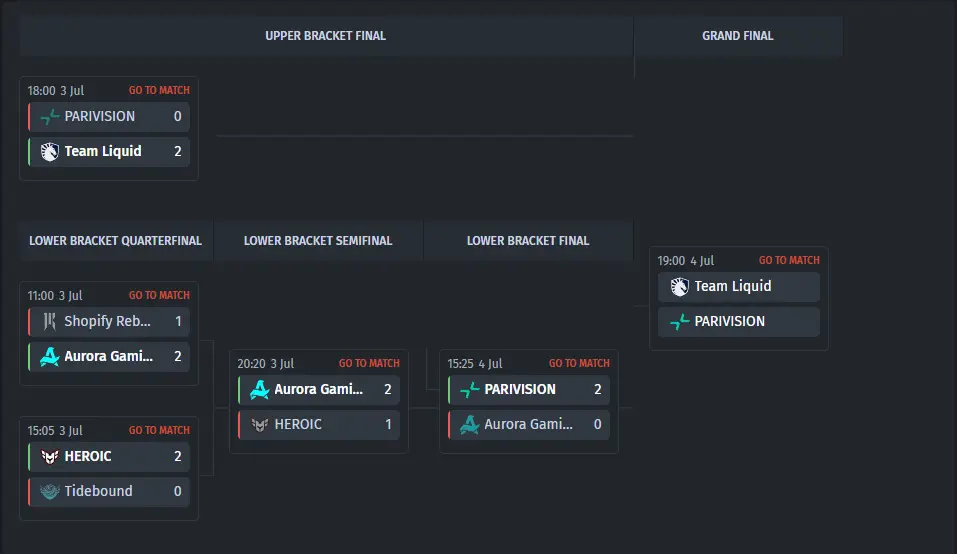The image size is (957, 554).
Task: Click 20:20 3 Jul match time
Action: [x=265, y=364]
